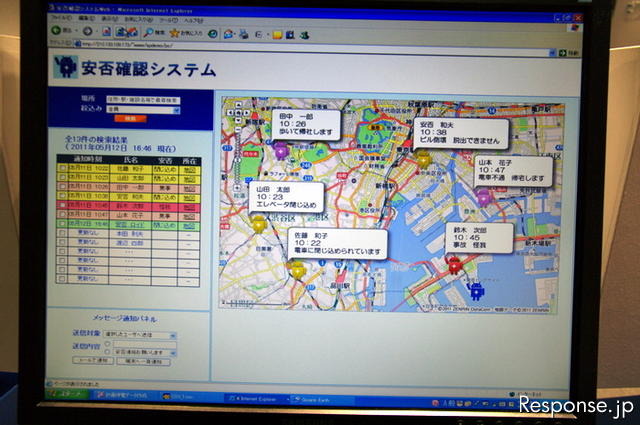Open the ツール menu
640x425 pixels.
click(168, 20)
